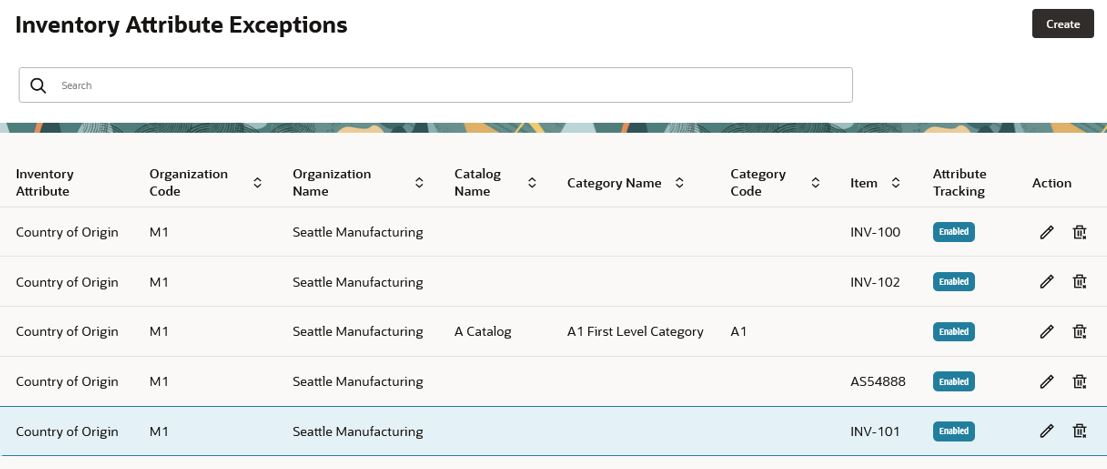Click the search magnifier icon

[38, 85]
